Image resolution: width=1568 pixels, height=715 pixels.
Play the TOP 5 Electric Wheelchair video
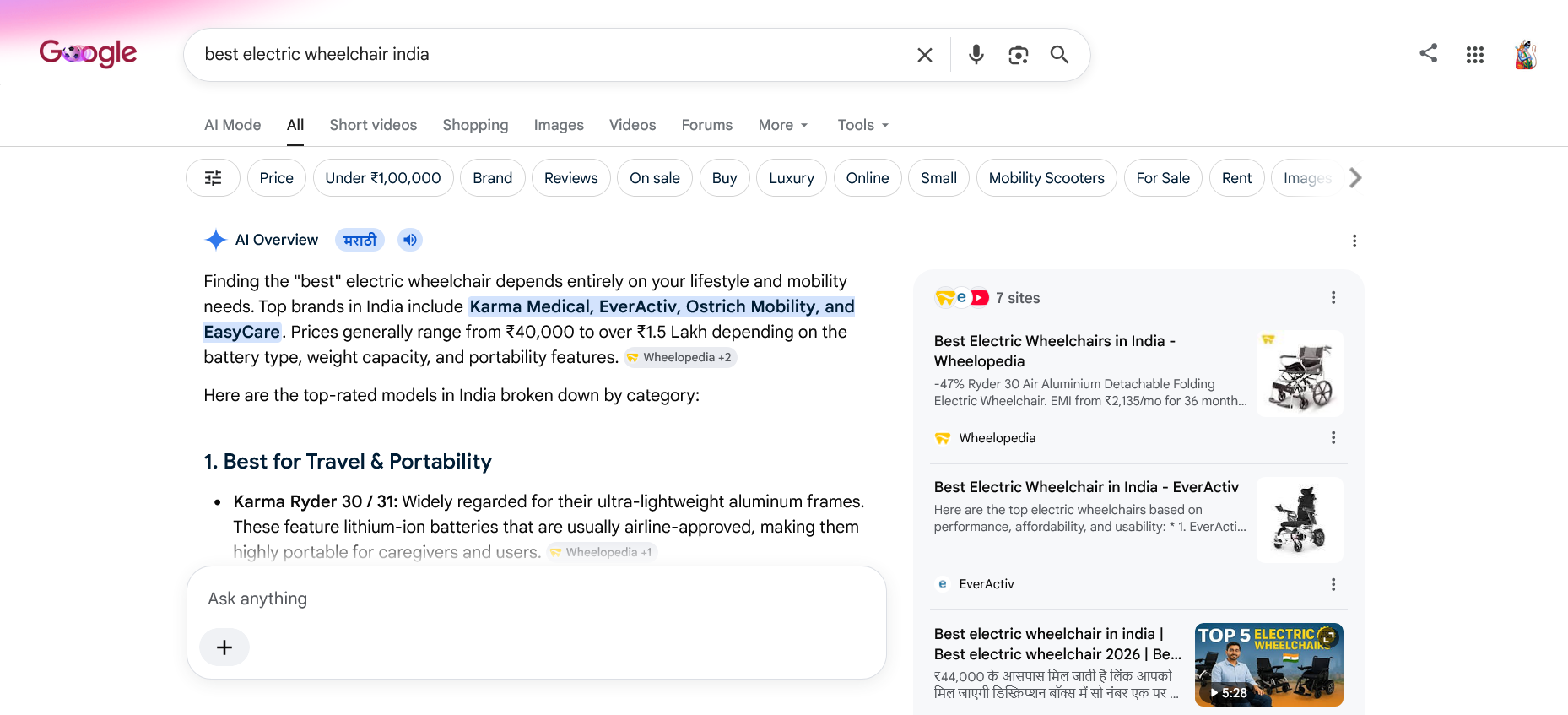tap(1269, 664)
